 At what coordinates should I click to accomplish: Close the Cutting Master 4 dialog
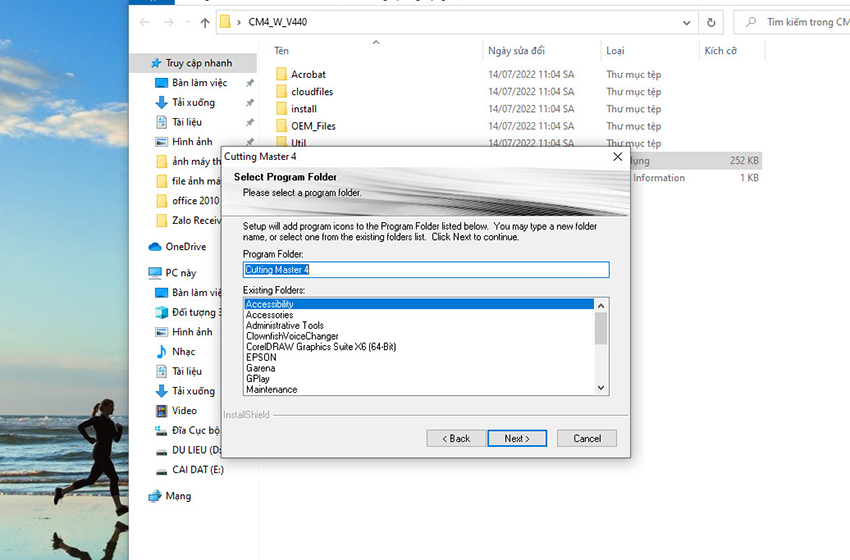pyautogui.click(x=617, y=157)
